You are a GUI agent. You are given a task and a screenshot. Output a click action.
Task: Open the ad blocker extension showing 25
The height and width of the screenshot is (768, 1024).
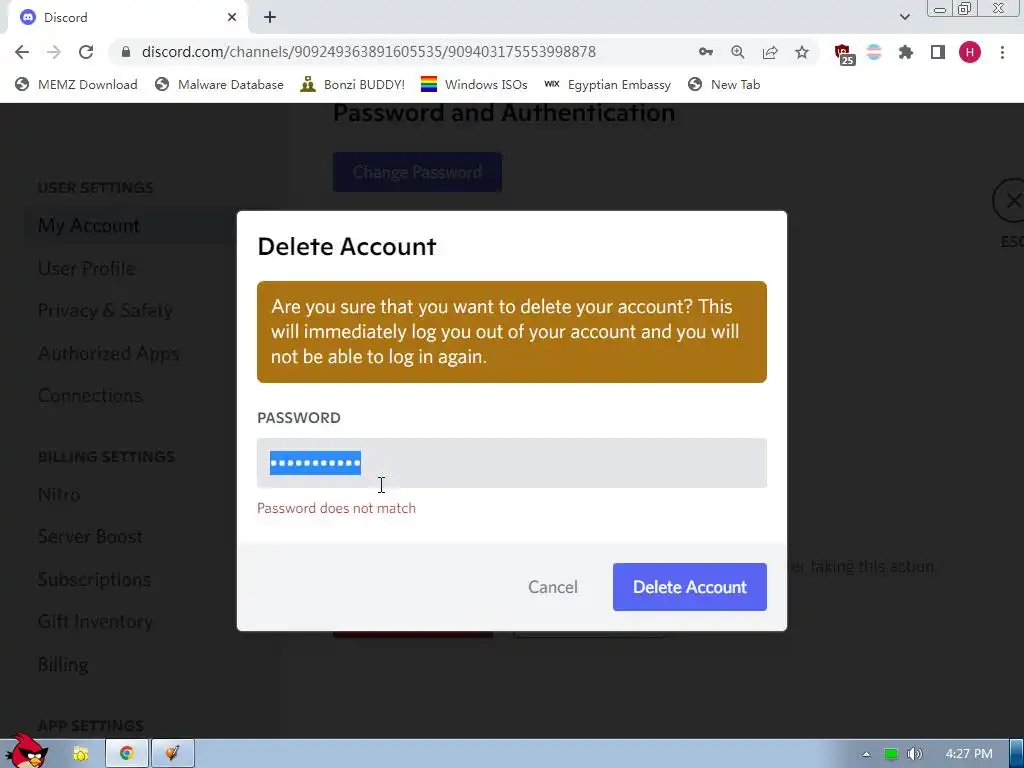coord(844,54)
